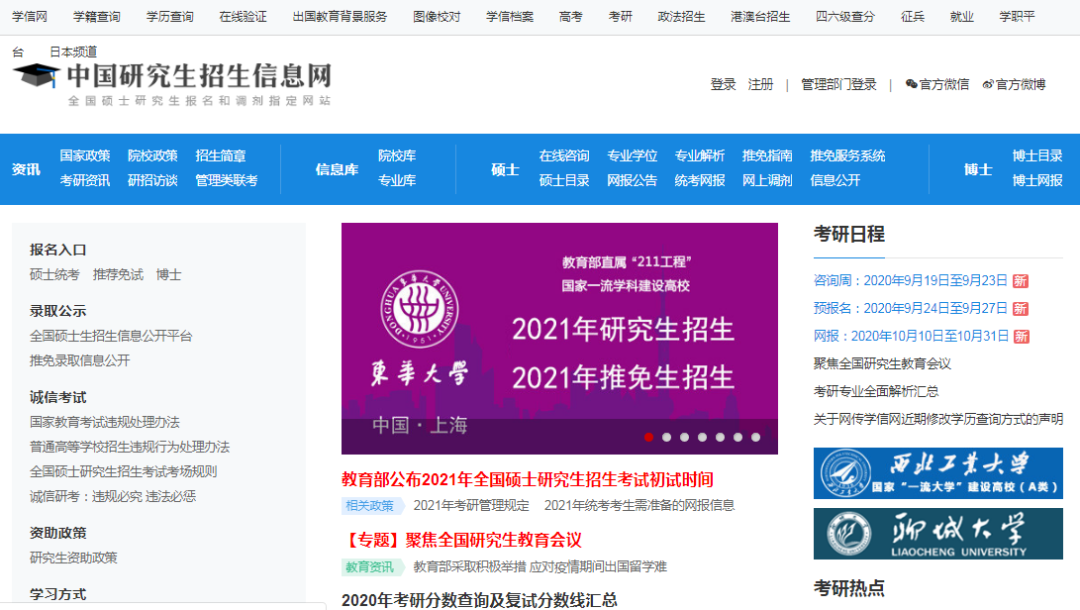This screenshot has height=610, width=1080.
Task: Open 全国硕士生招生信息公开平台 link
Action: [111, 336]
